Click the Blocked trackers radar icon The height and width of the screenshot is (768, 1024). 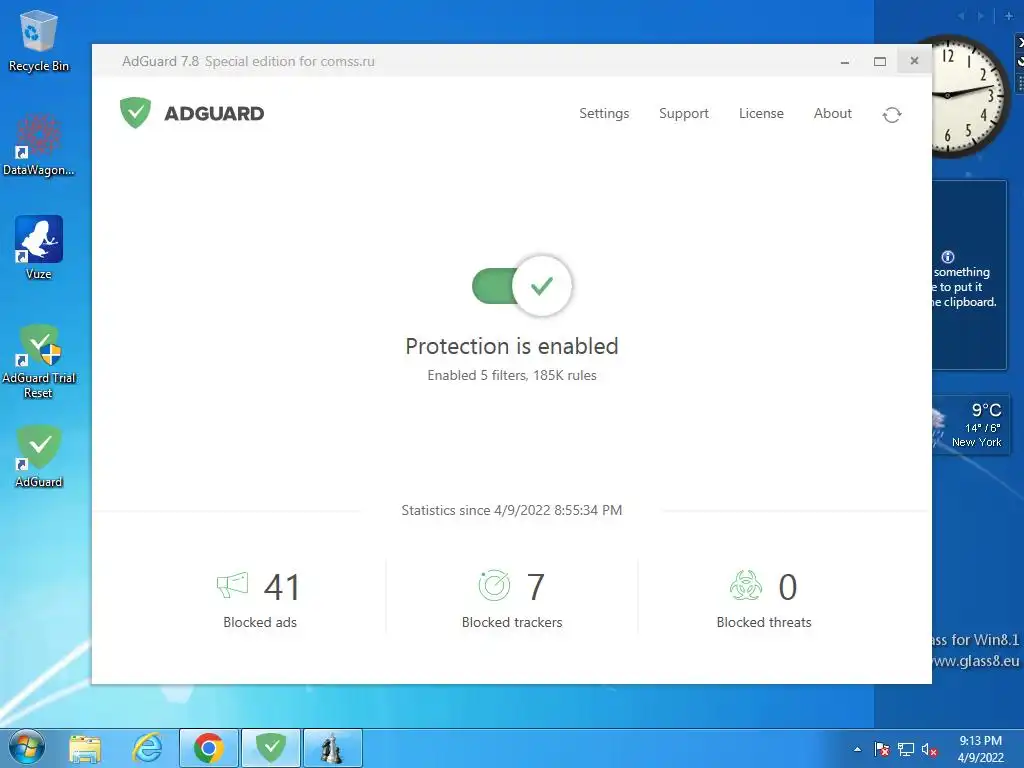[x=494, y=585]
